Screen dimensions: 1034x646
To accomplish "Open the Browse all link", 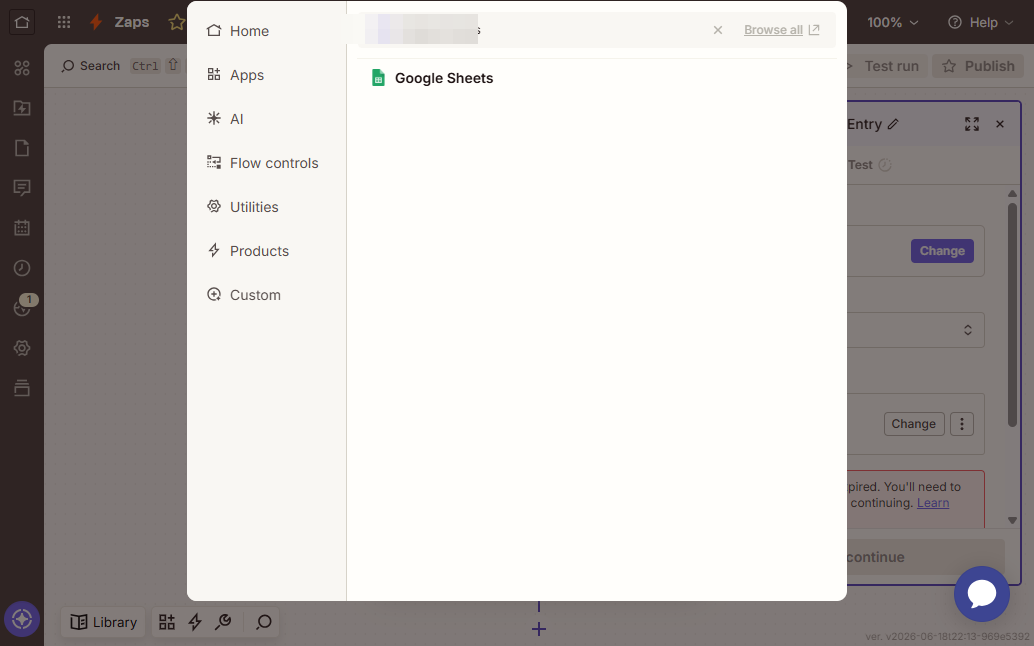I will click(781, 30).
